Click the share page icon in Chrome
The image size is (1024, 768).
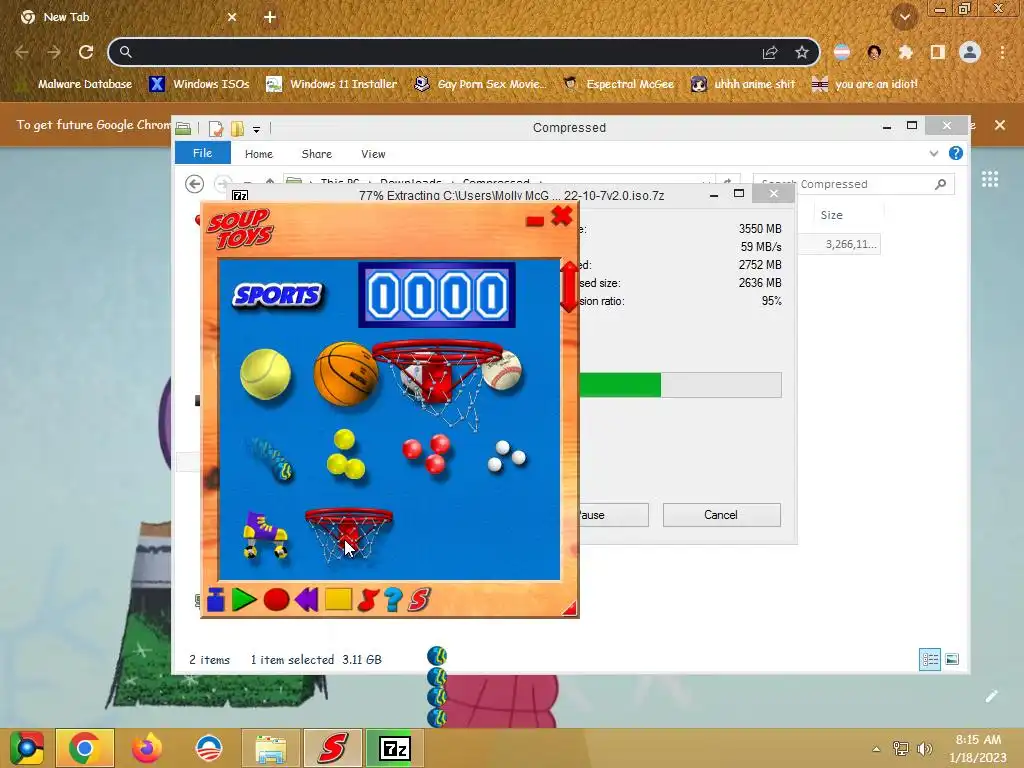pos(770,52)
